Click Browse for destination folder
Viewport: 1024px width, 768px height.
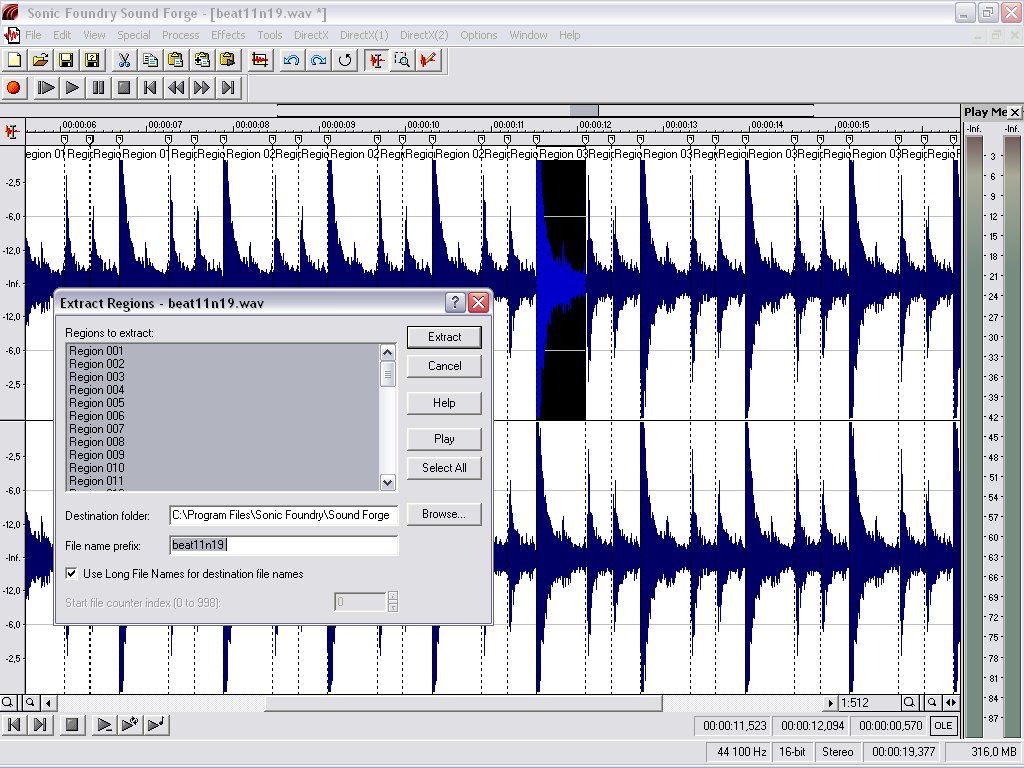(444, 514)
